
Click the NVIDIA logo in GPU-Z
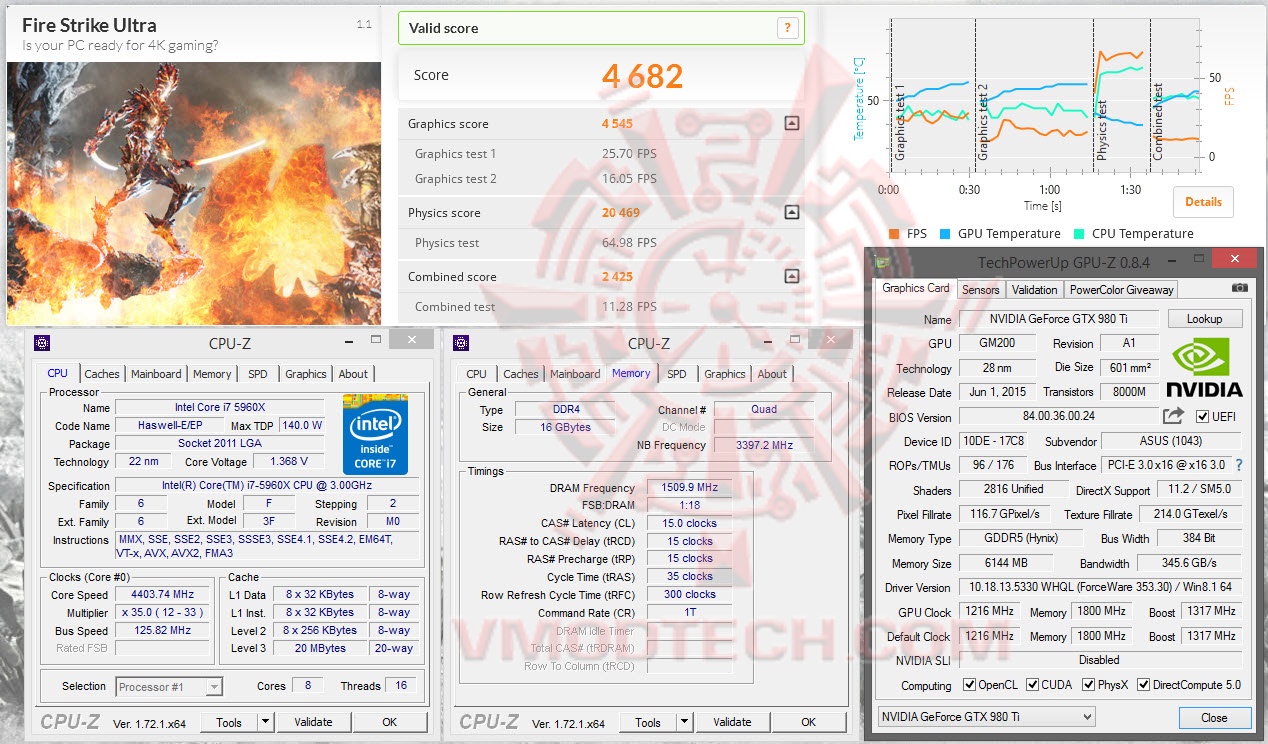(x=1204, y=367)
